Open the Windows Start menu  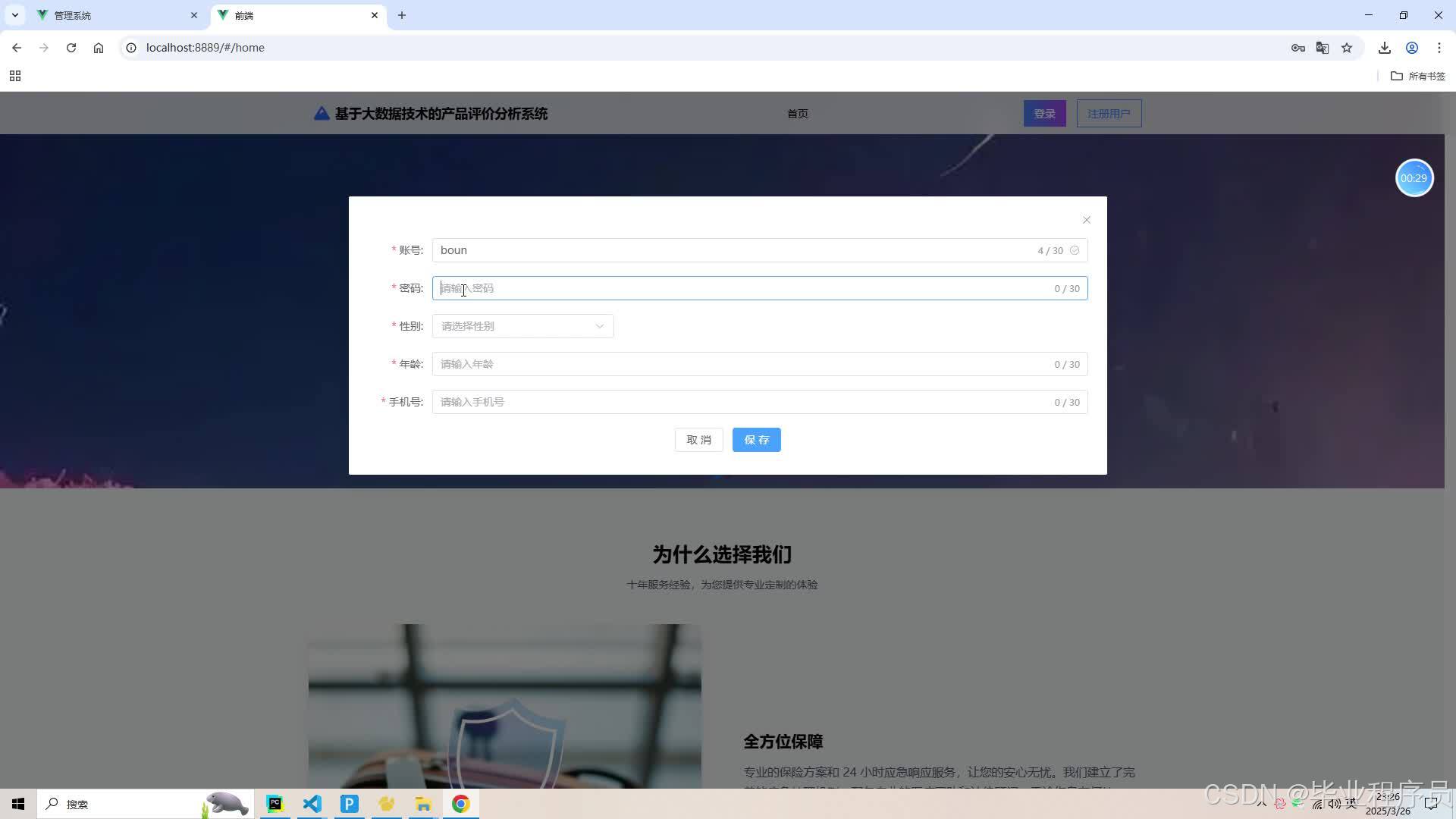coord(18,804)
